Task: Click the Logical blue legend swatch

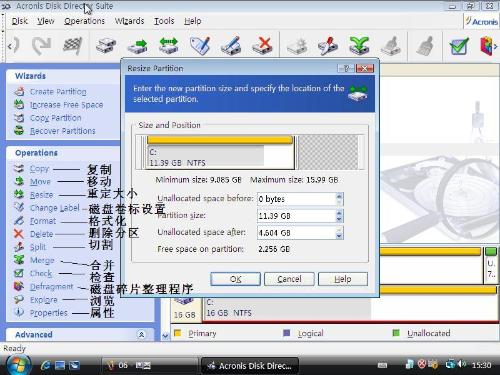Action: pyautogui.click(x=286, y=333)
